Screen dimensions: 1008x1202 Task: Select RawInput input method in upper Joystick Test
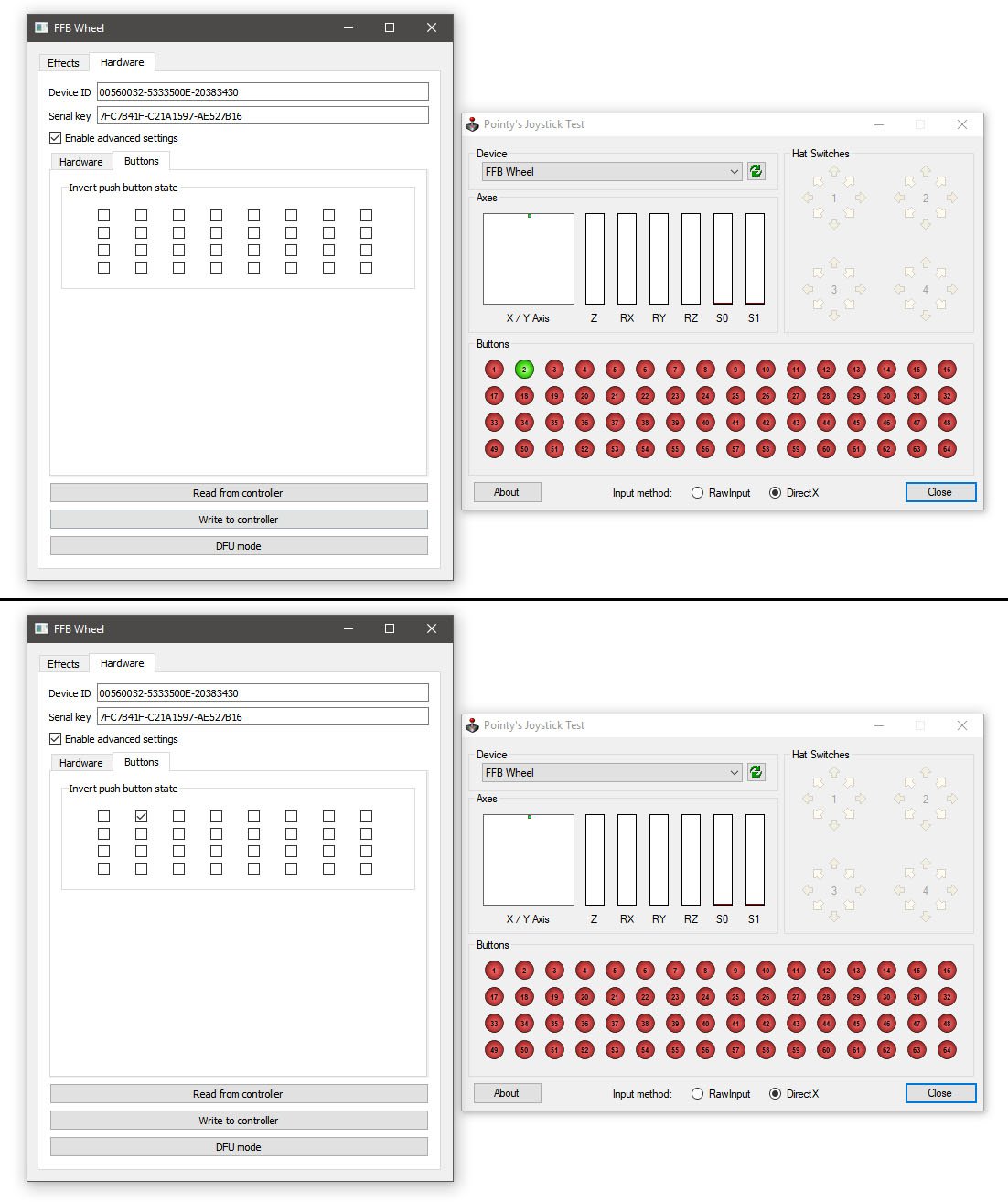click(x=698, y=493)
